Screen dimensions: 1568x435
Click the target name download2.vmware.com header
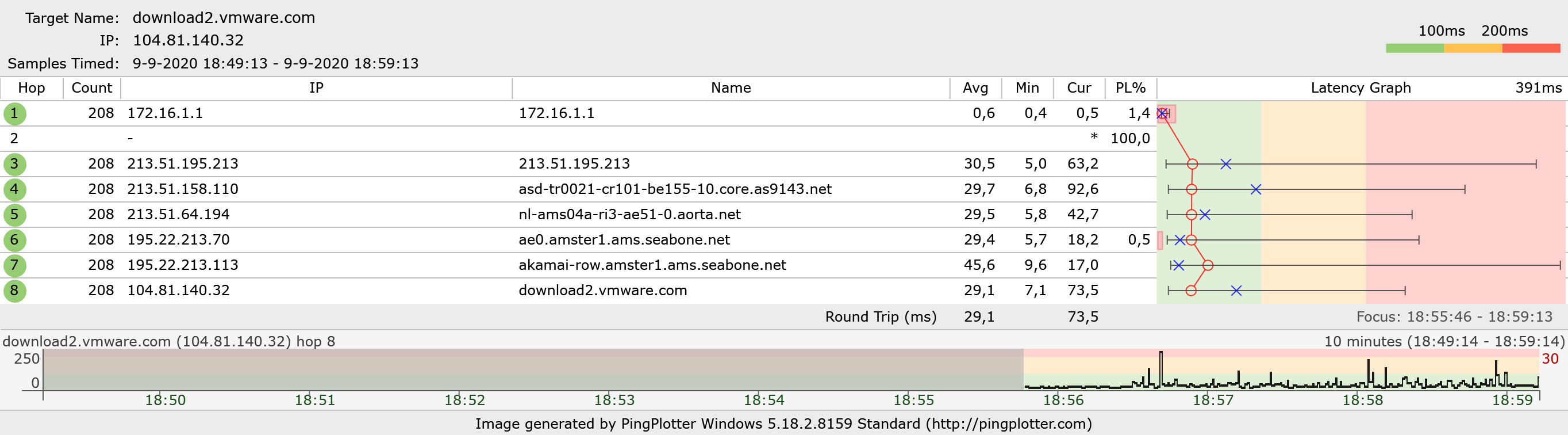224,18
